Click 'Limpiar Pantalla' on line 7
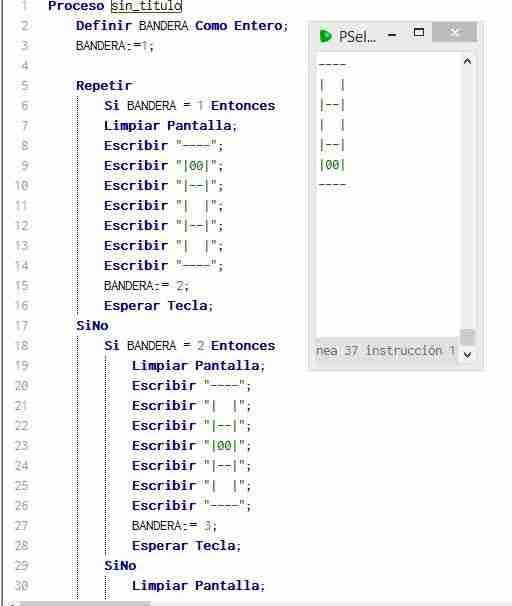The height and width of the screenshot is (606, 512). (x=168, y=126)
